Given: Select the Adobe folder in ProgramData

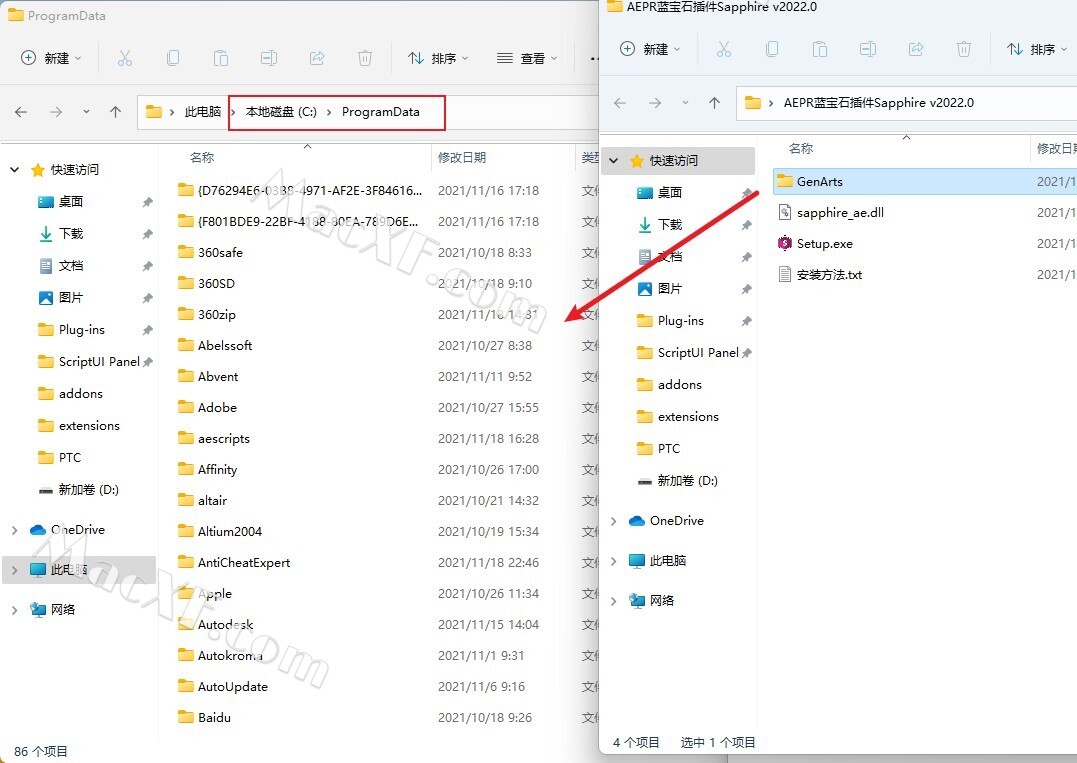Looking at the screenshot, I should tap(217, 407).
